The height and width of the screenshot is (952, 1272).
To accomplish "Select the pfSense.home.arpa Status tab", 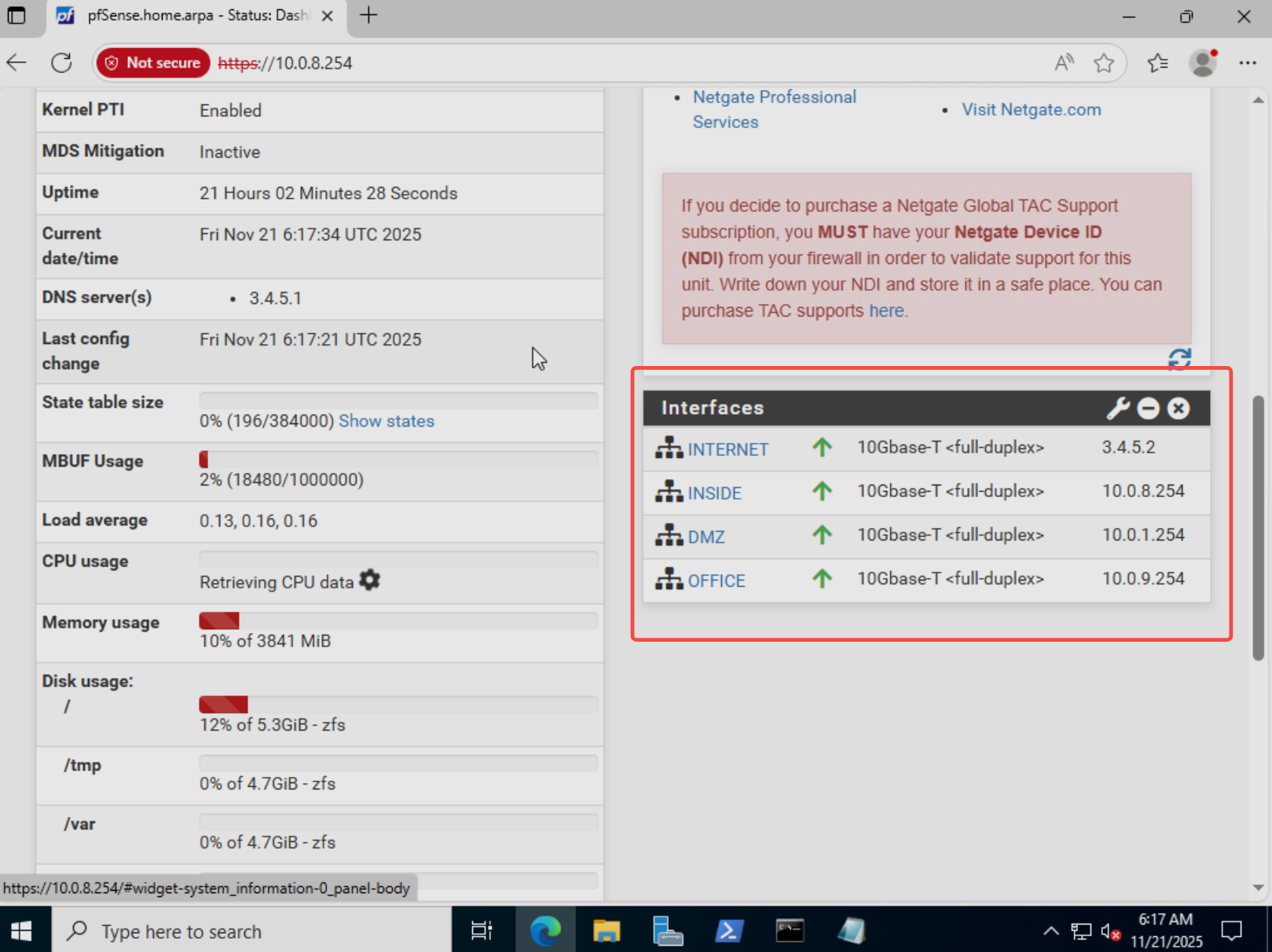I will tap(196, 16).
